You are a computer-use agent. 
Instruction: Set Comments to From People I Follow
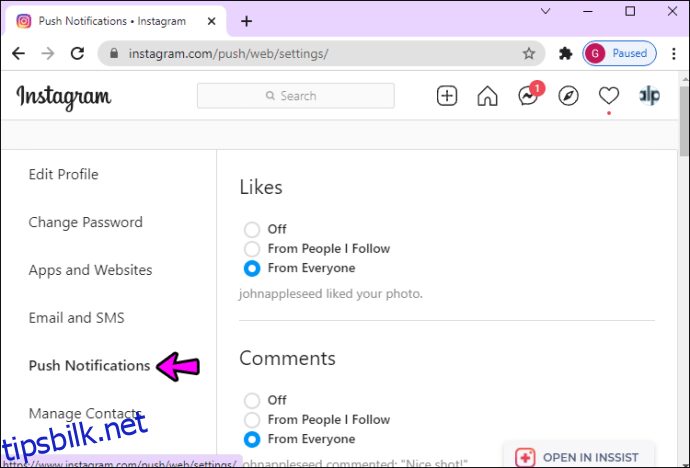tap(252, 420)
